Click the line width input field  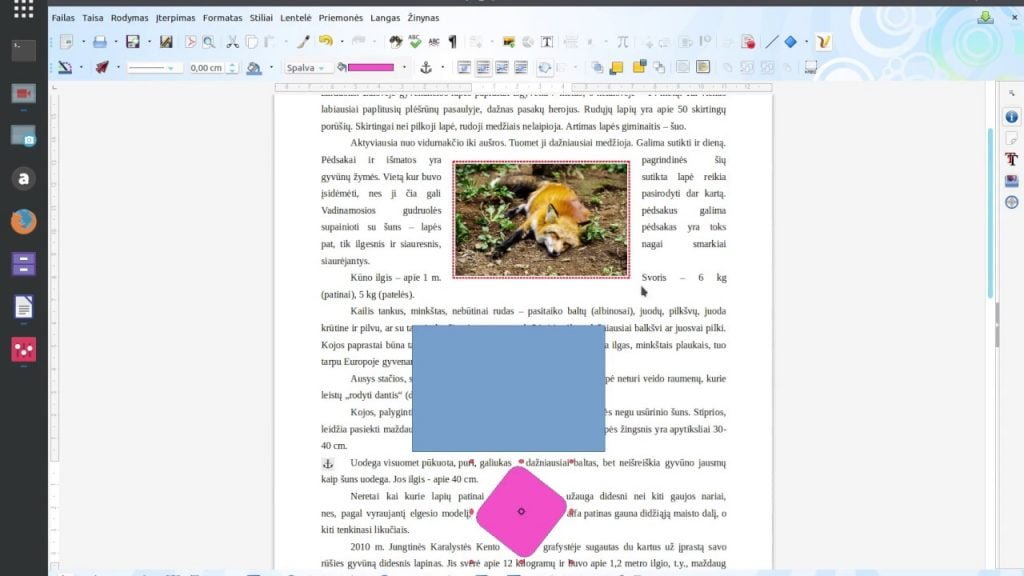click(x=207, y=67)
